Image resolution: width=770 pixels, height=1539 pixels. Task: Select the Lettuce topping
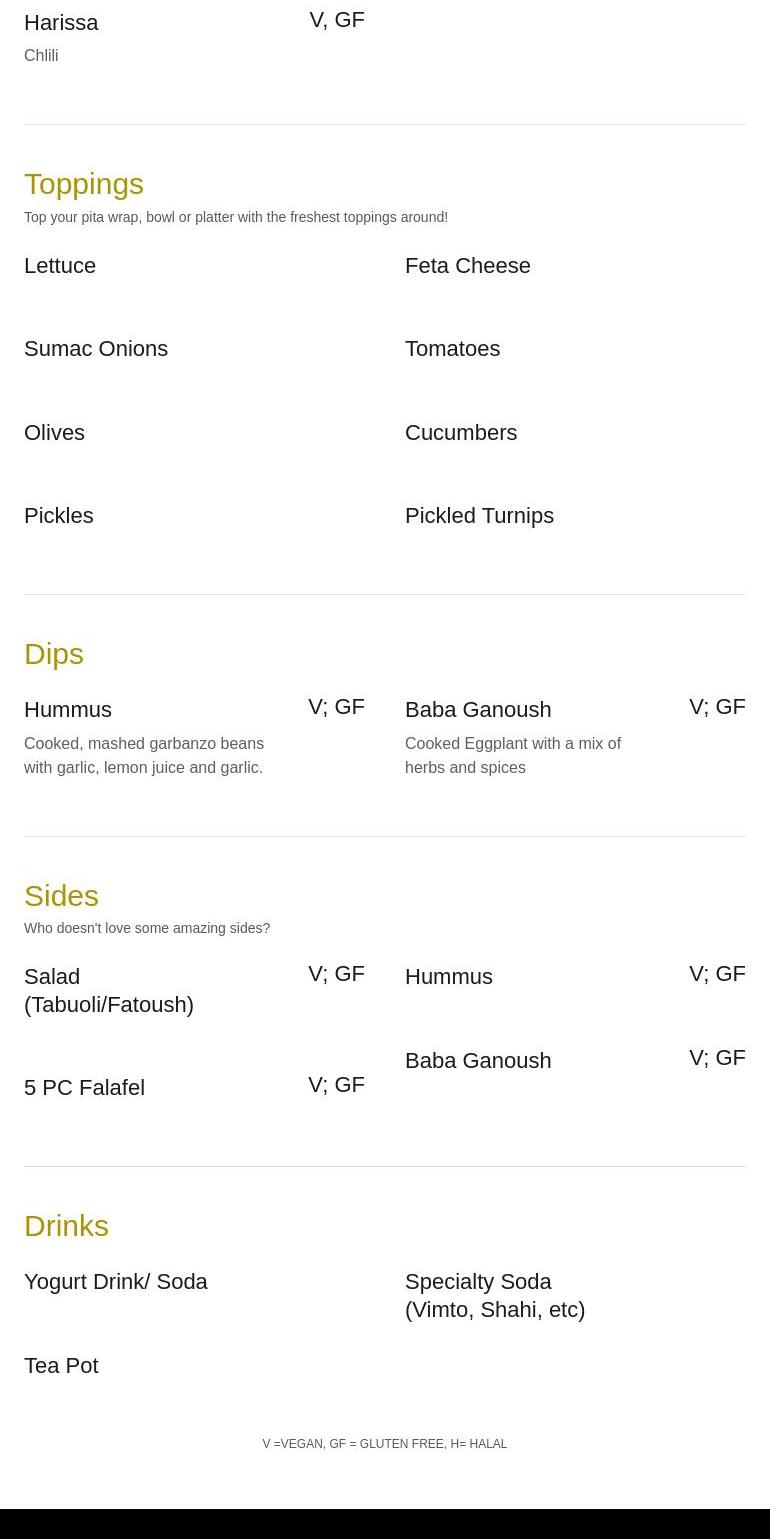[x=60, y=266]
